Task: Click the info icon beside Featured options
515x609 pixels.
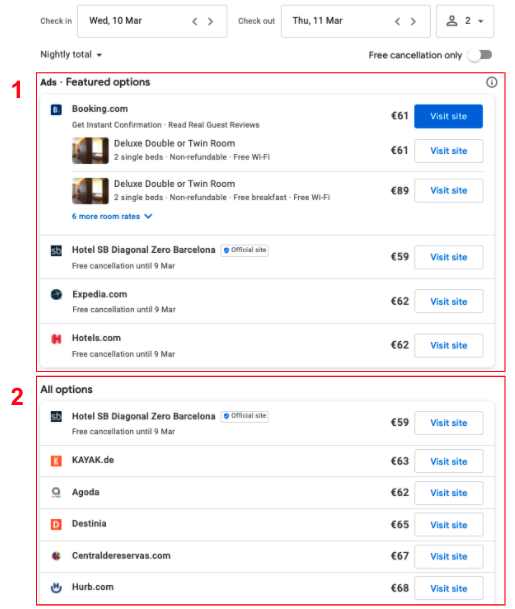Action: click(x=491, y=82)
